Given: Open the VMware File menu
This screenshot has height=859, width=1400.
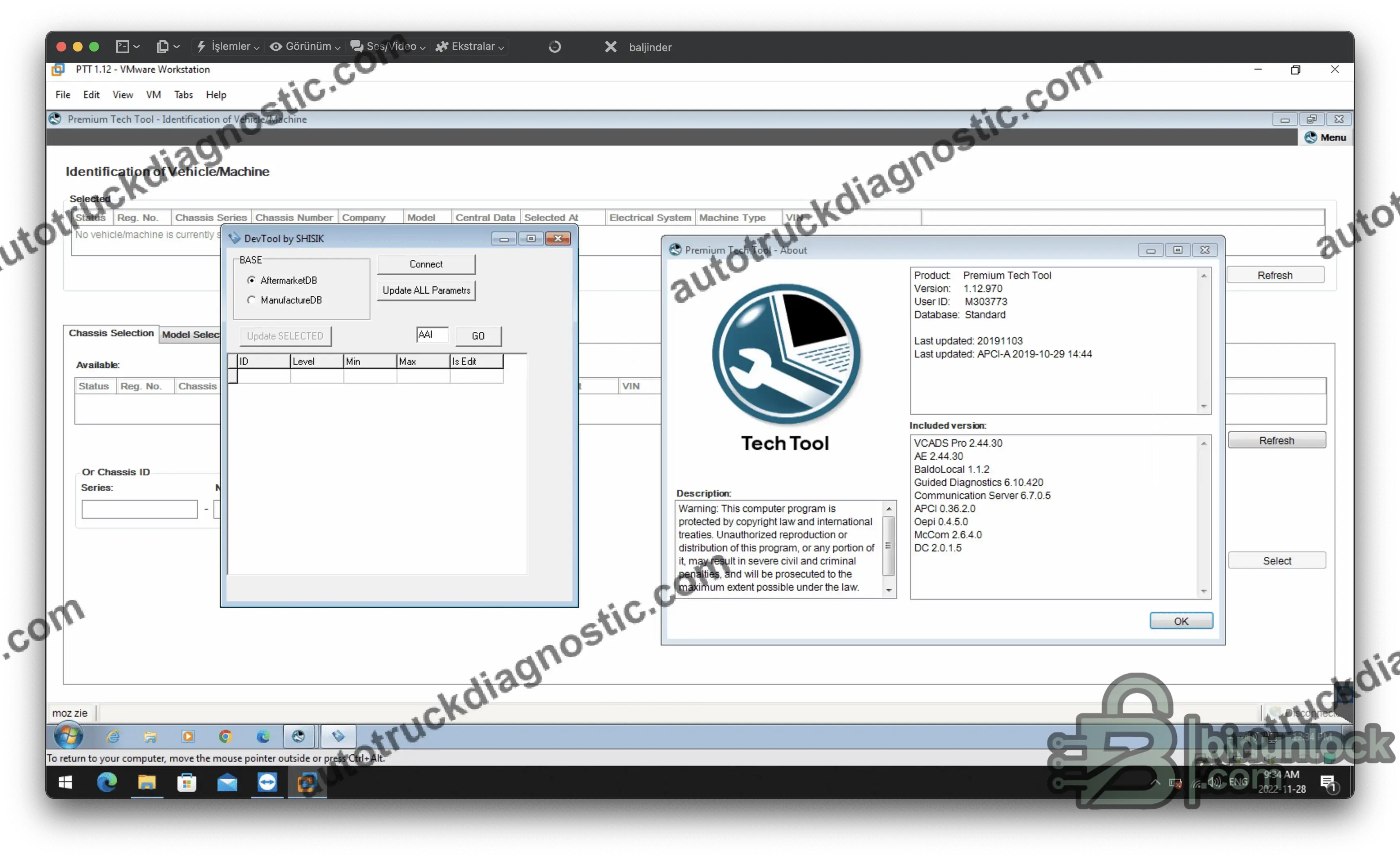Looking at the screenshot, I should pos(63,94).
